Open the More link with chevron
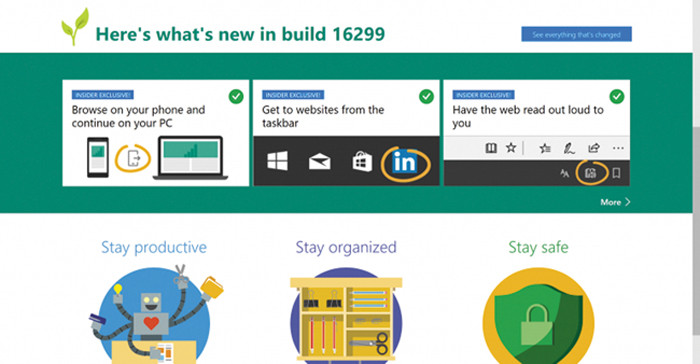 tap(615, 202)
